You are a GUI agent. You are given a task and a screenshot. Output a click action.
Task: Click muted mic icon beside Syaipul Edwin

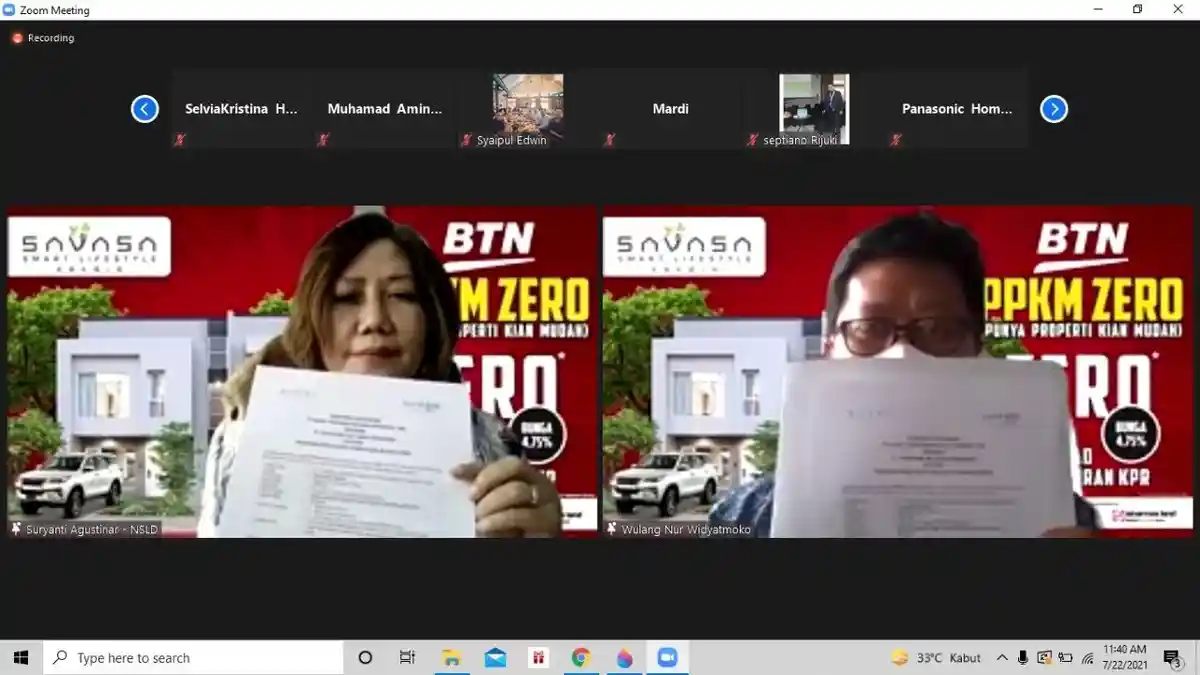coord(466,140)
